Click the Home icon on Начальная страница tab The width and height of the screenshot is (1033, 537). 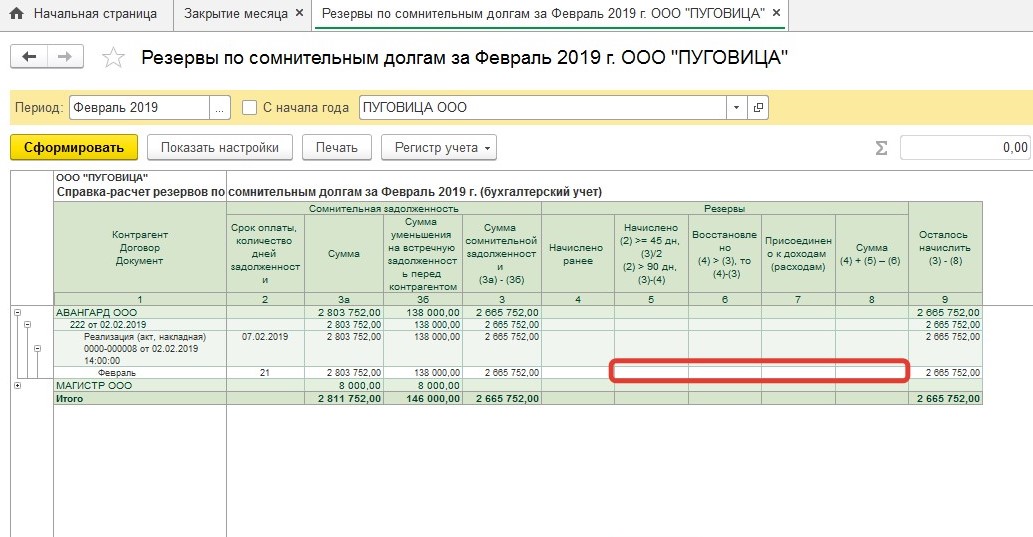tap(16, 15)
